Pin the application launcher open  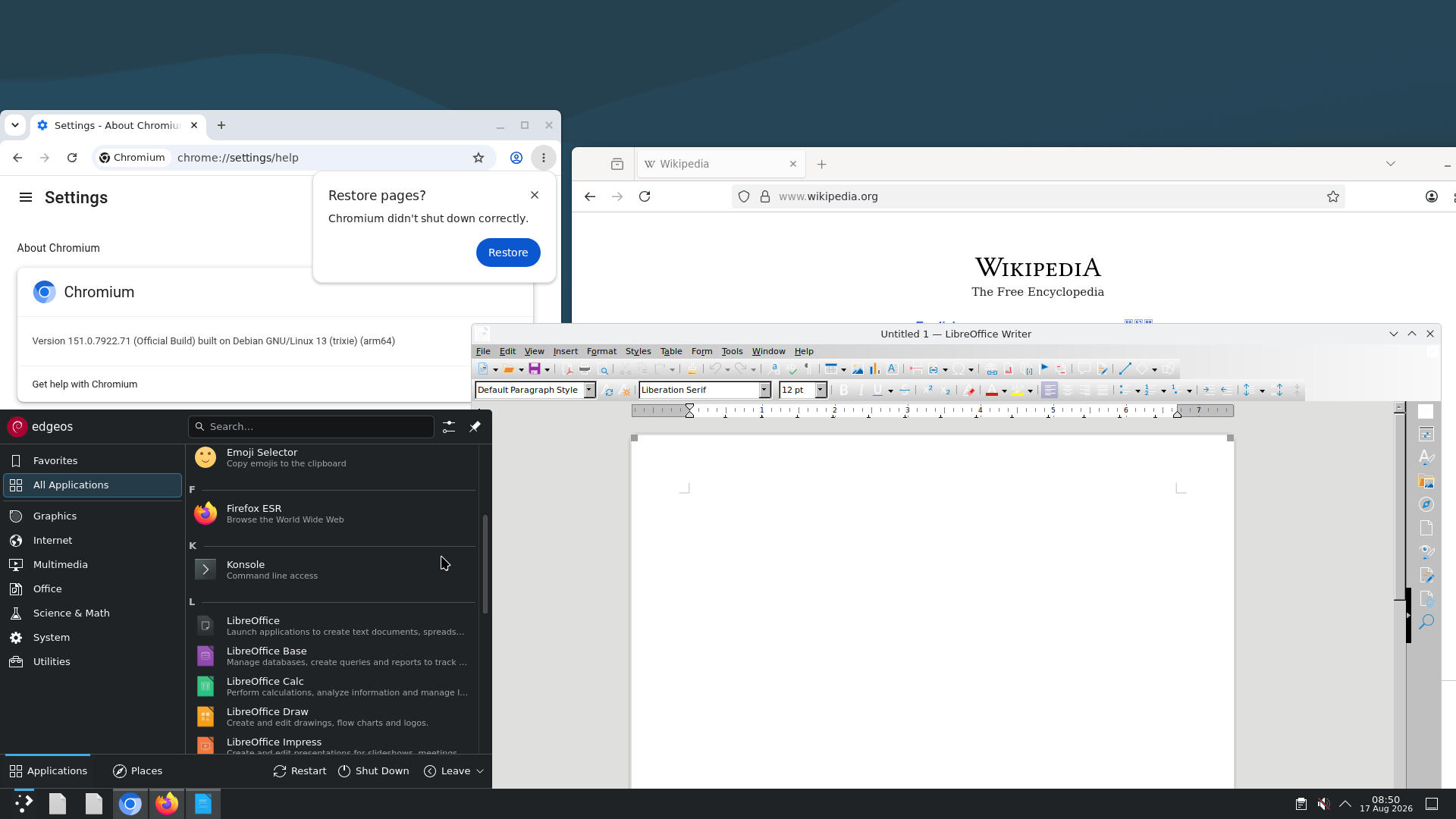pos(475,427)
